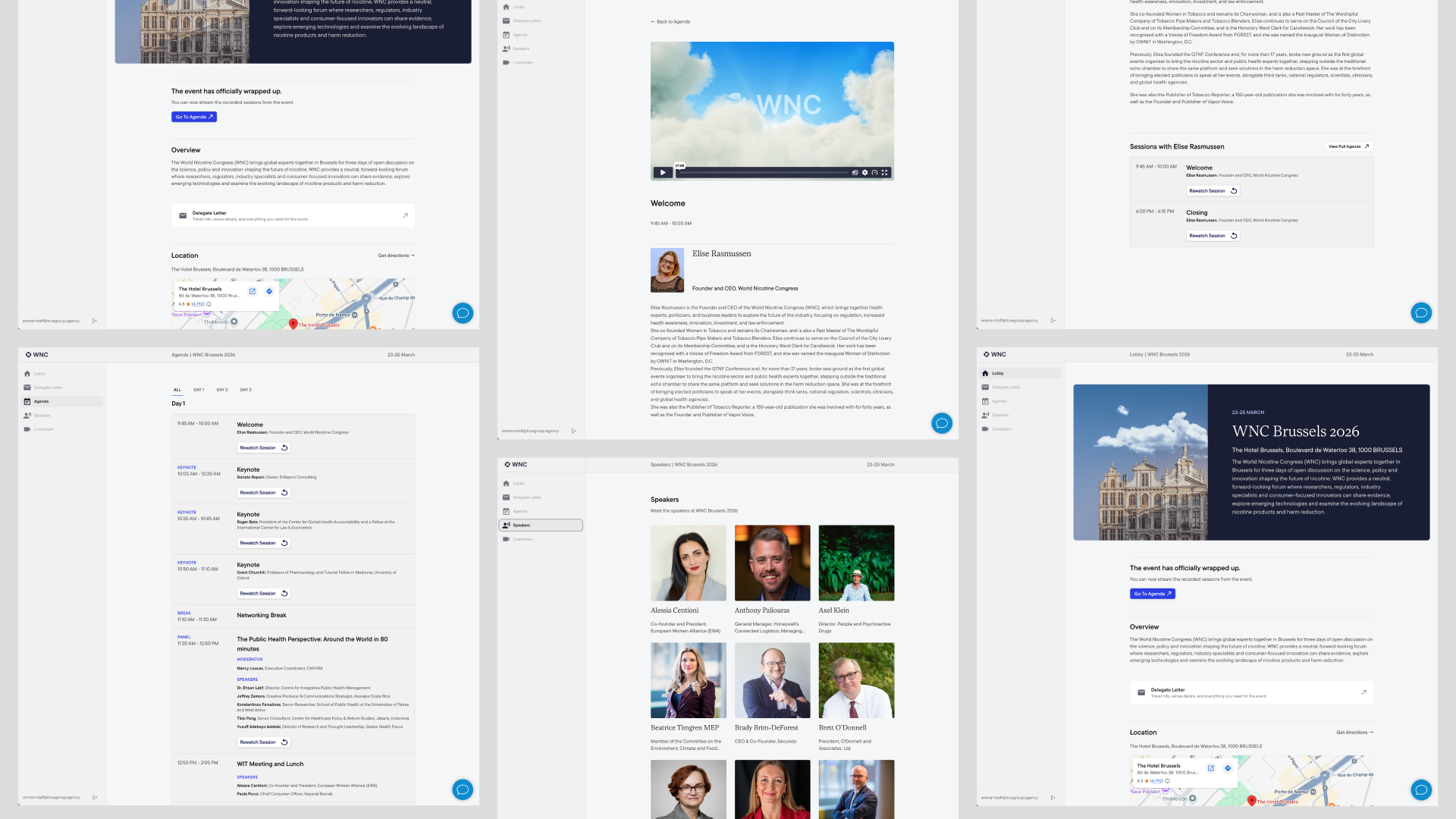Image resolution: width=1456 pixels, height=819 pixels.
Task: Rewatch the Public Health Perspective panel session
Action: [x=264, y=742]
